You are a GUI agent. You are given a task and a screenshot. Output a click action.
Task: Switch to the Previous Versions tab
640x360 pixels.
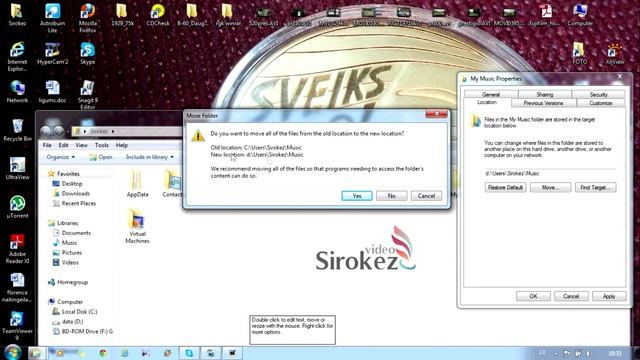coord(543,103)
